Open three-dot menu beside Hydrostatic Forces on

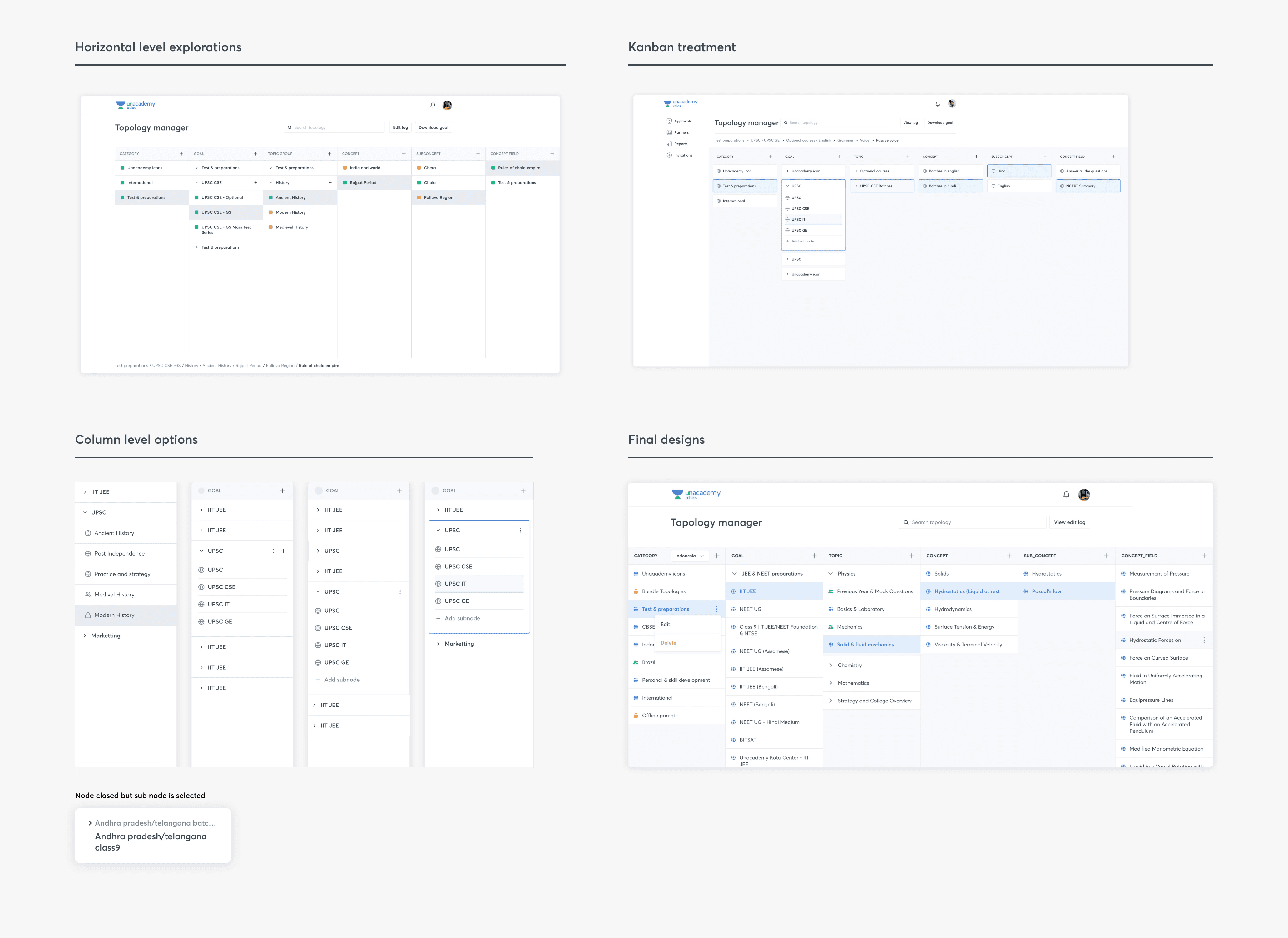[1204, 640]
